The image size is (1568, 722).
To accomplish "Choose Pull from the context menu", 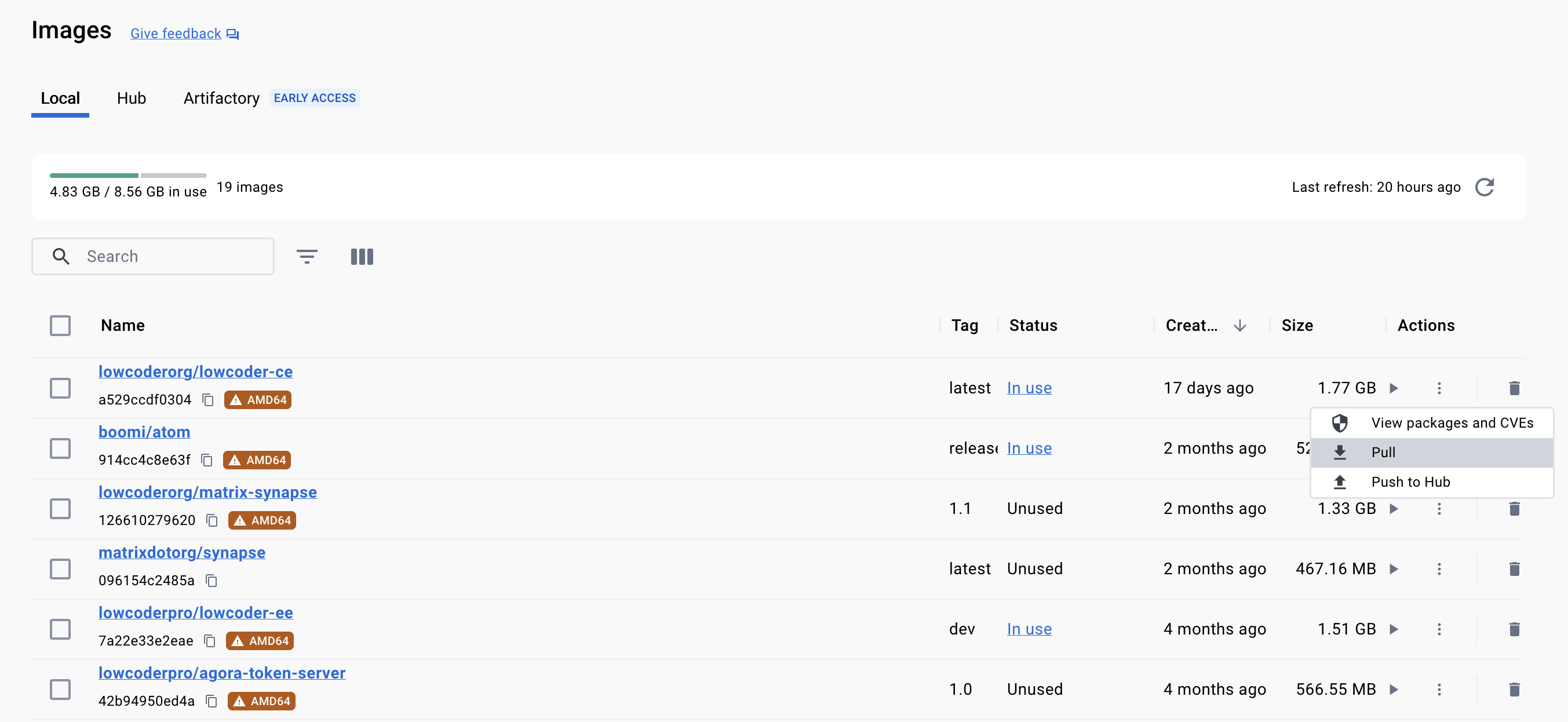I will 1383,453.
